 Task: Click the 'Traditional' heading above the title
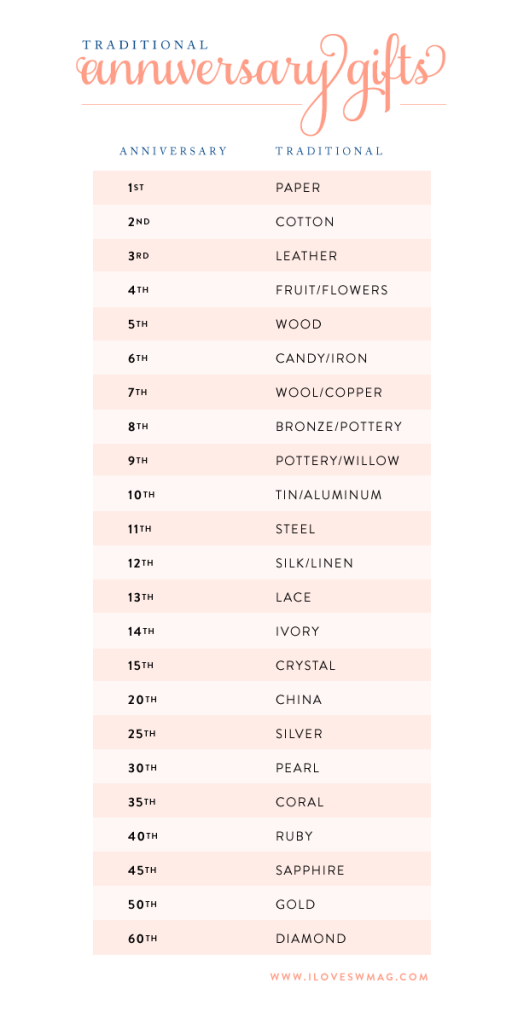(x=145, y=45)
